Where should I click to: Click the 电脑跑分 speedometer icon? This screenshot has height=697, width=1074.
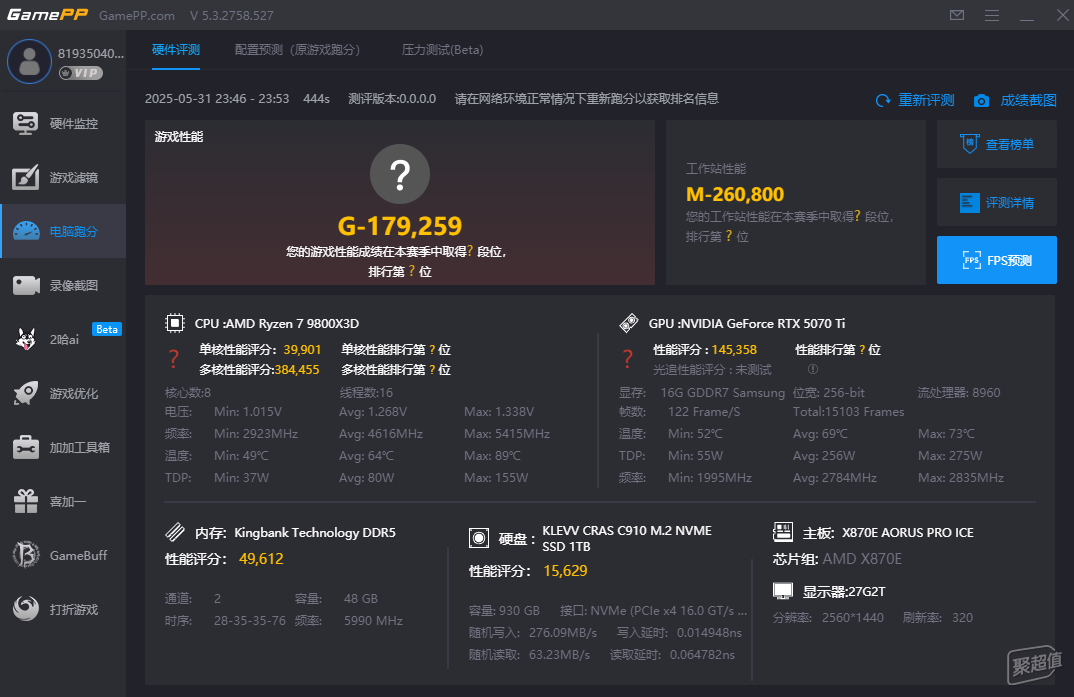click(26, 231)
